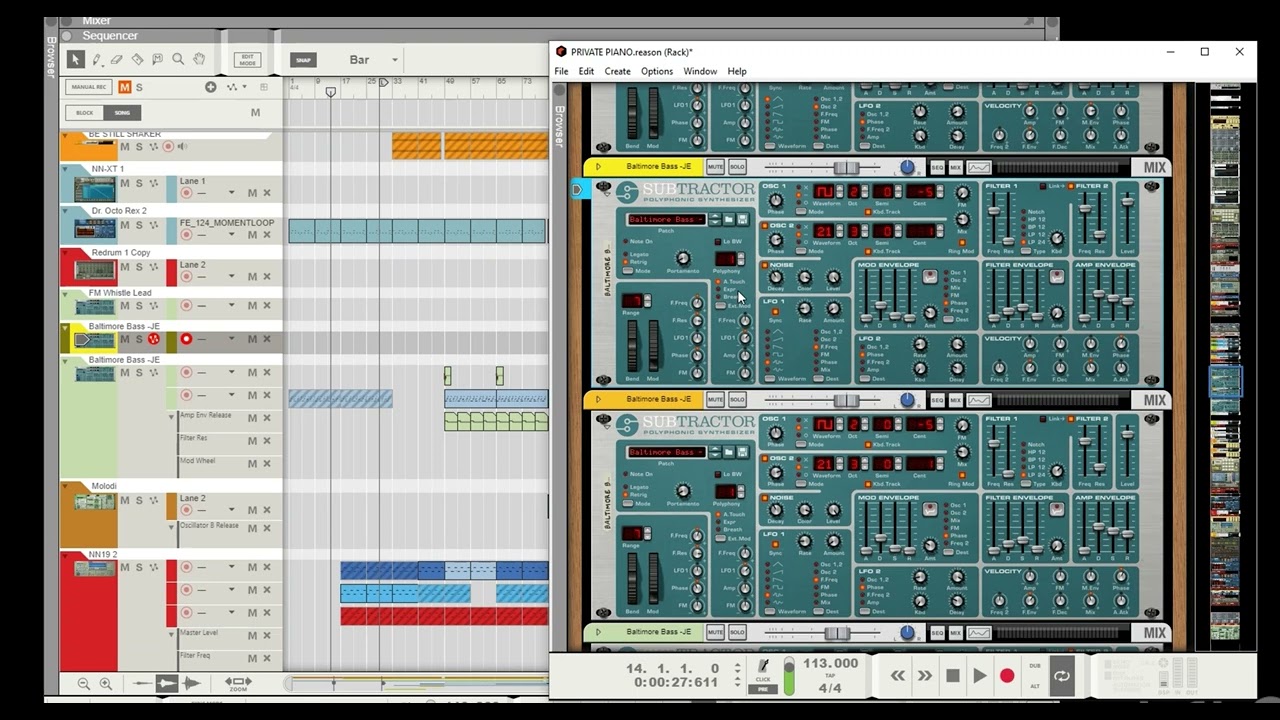Click the Play transport button
Screen dimensions: 1280x720
[x=980, y=676]
